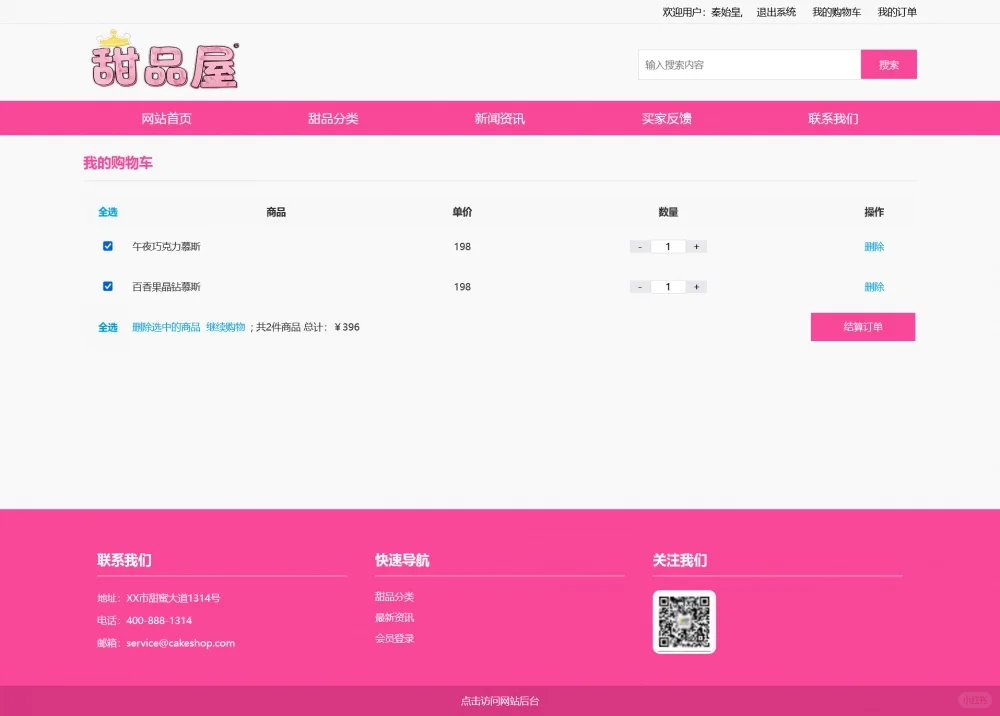The height and width of the screenshot is (716, 1000).
Task: Open 会员登录 in the footer navigation
Action: (394, 637)
